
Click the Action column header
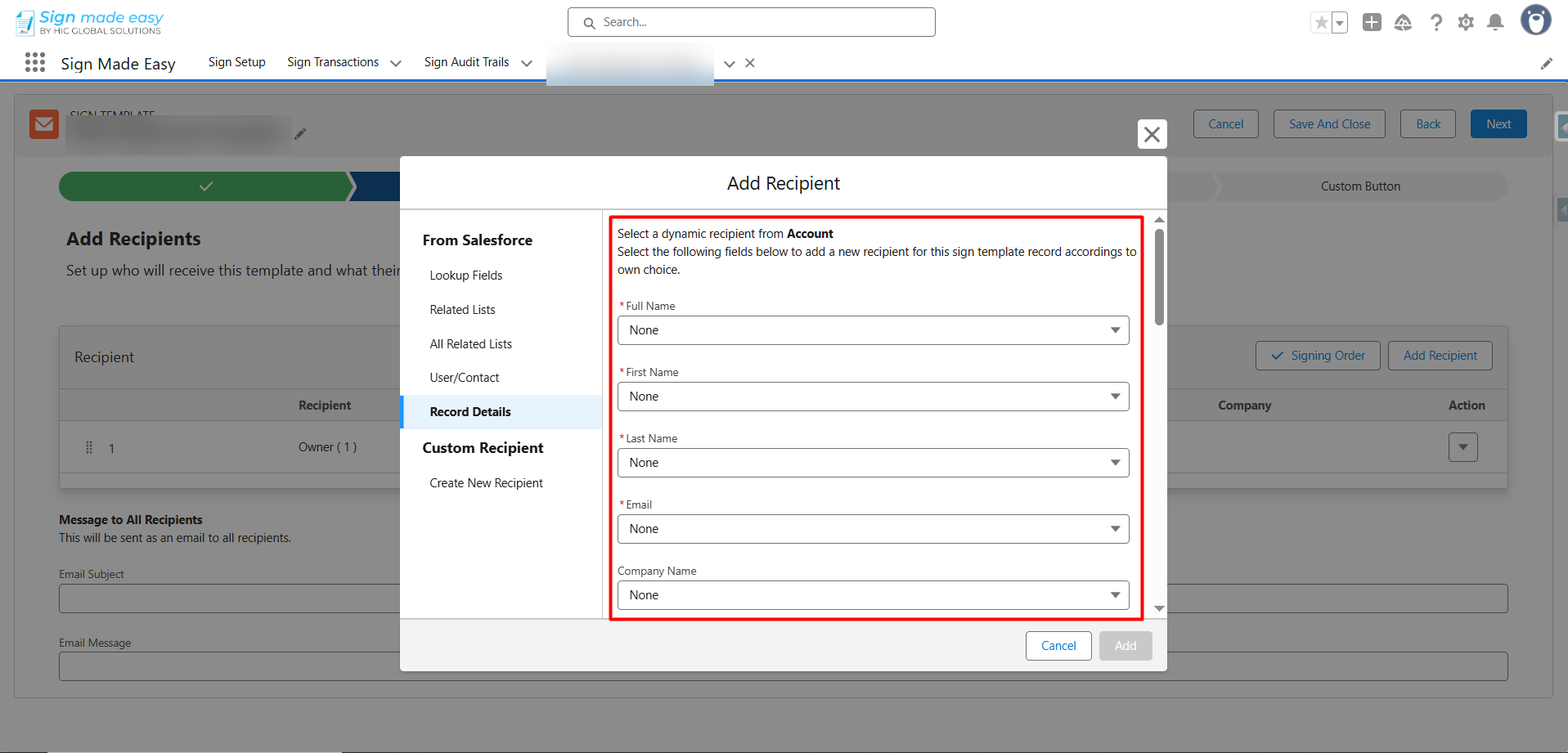coord(1467,406)
